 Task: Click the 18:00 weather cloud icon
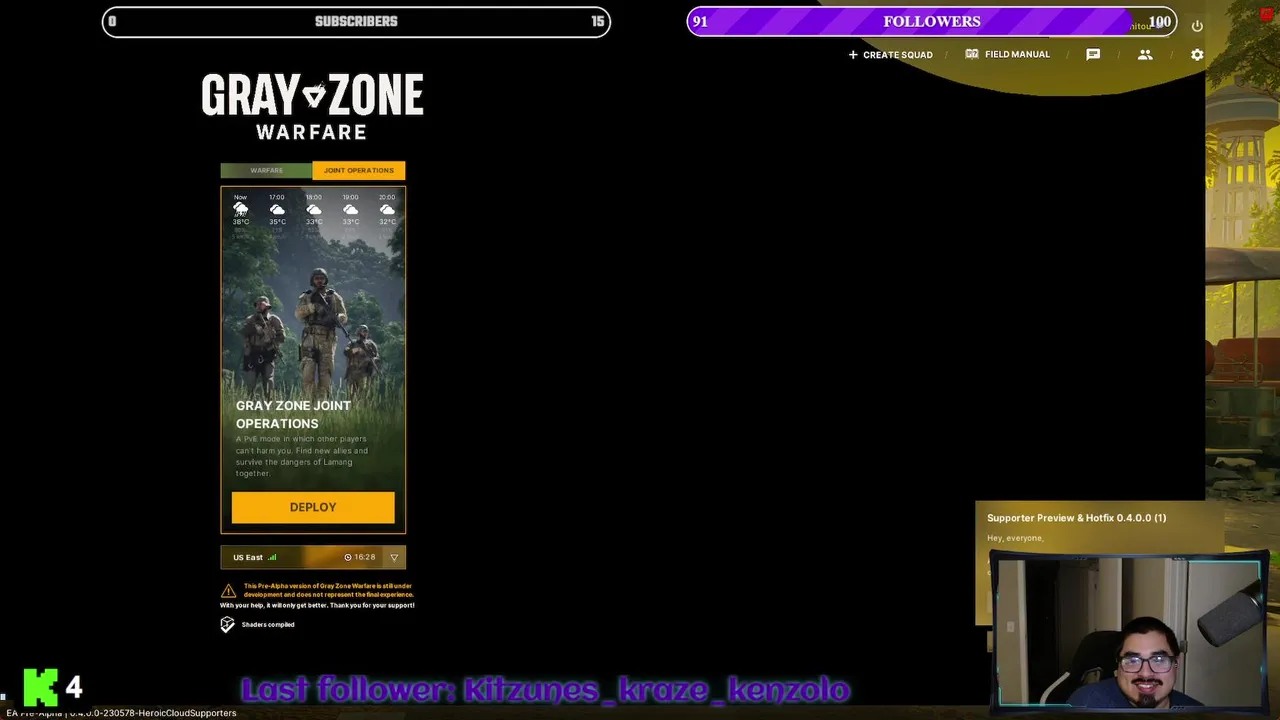point(314,210)
